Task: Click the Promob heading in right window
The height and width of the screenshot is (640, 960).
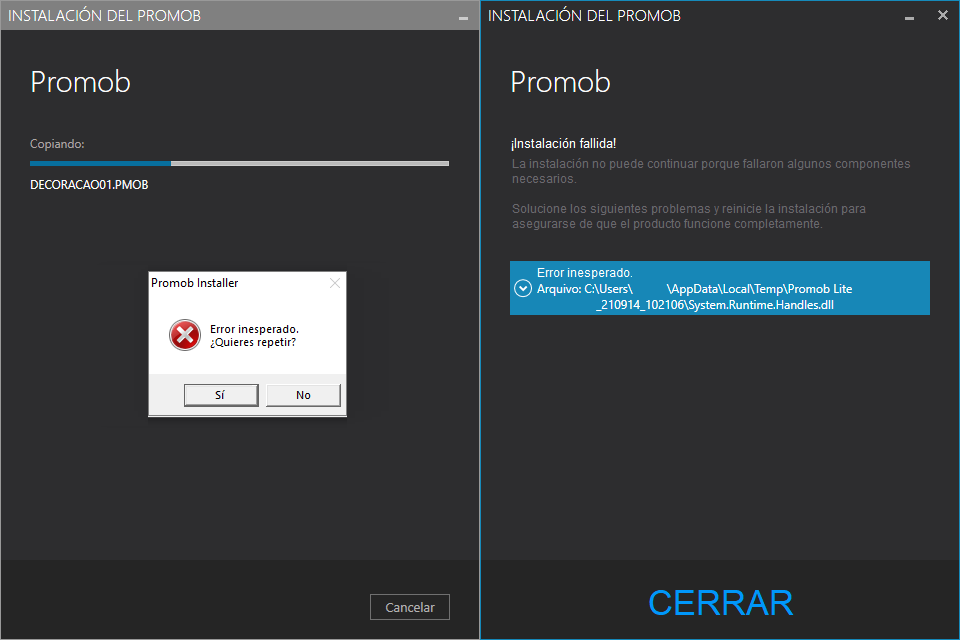Action: [561, 82]
